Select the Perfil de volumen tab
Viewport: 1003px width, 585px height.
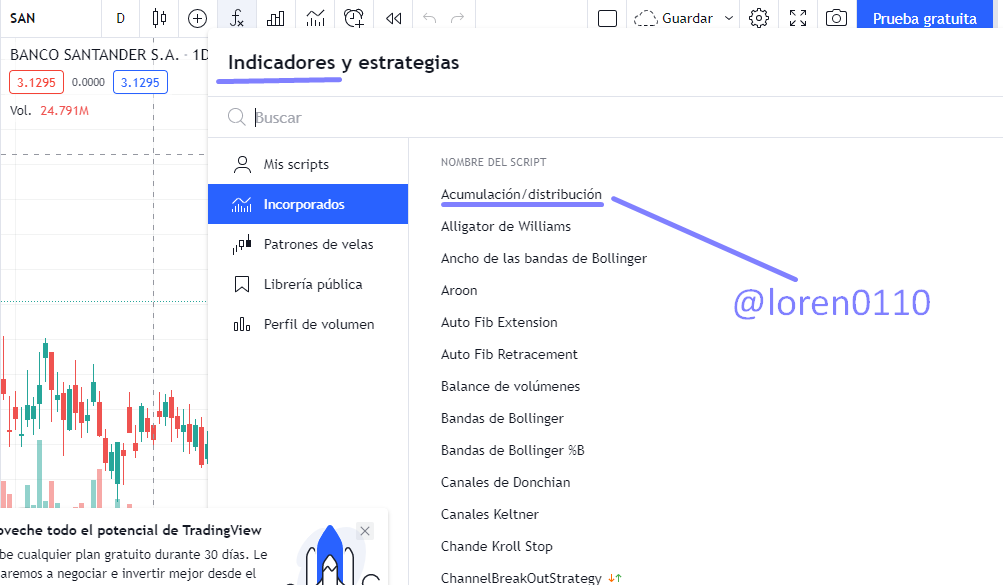point(308,324)
